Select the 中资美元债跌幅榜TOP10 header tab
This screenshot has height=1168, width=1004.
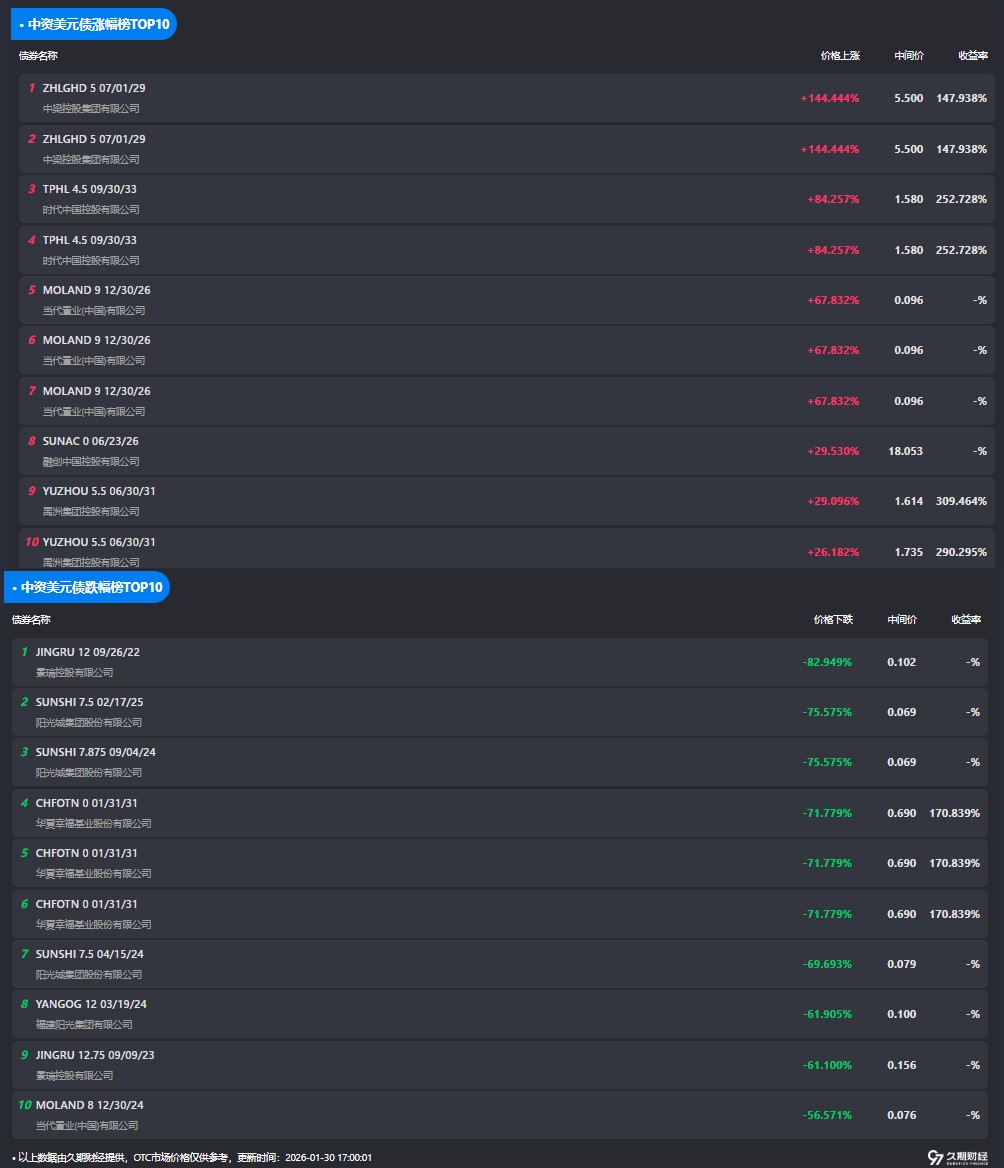pyautogui.click(x=90, y=587)
